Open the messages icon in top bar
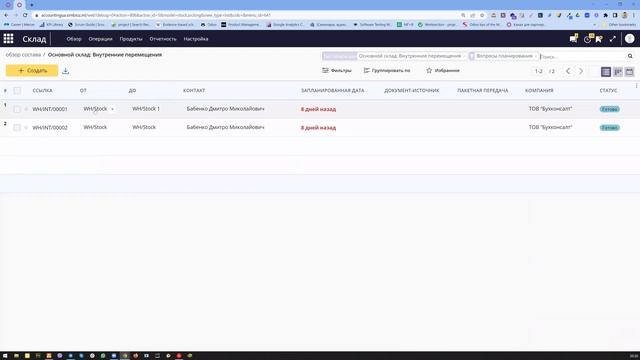The width and height of the screenshot is (640, 360). (573, 39)
